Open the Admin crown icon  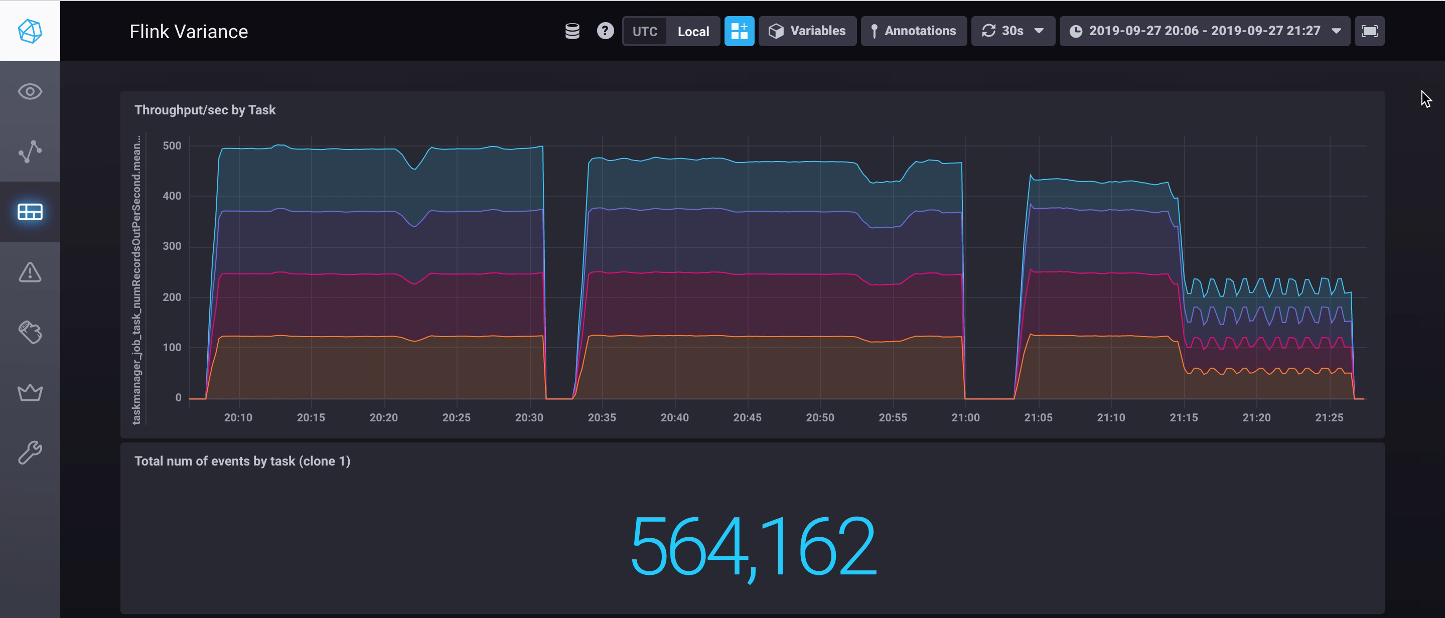coord(30,392)
